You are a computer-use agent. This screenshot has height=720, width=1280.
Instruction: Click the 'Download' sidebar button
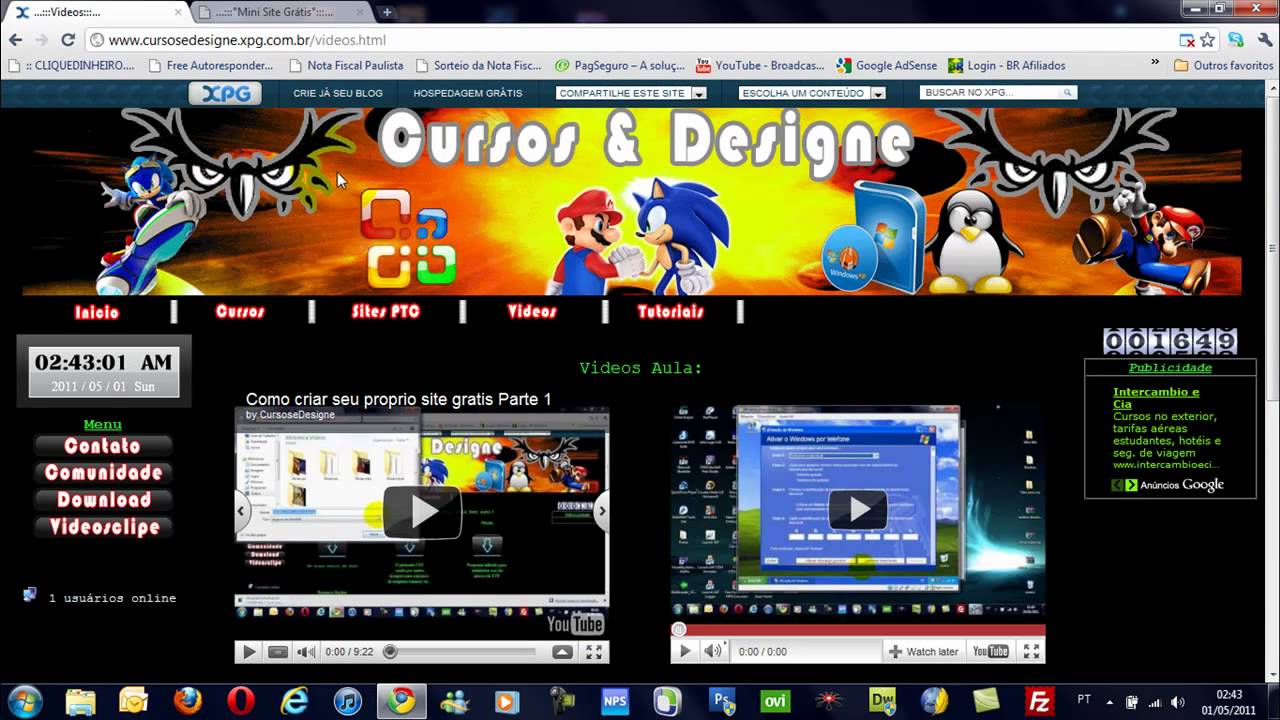pos(103,500)
